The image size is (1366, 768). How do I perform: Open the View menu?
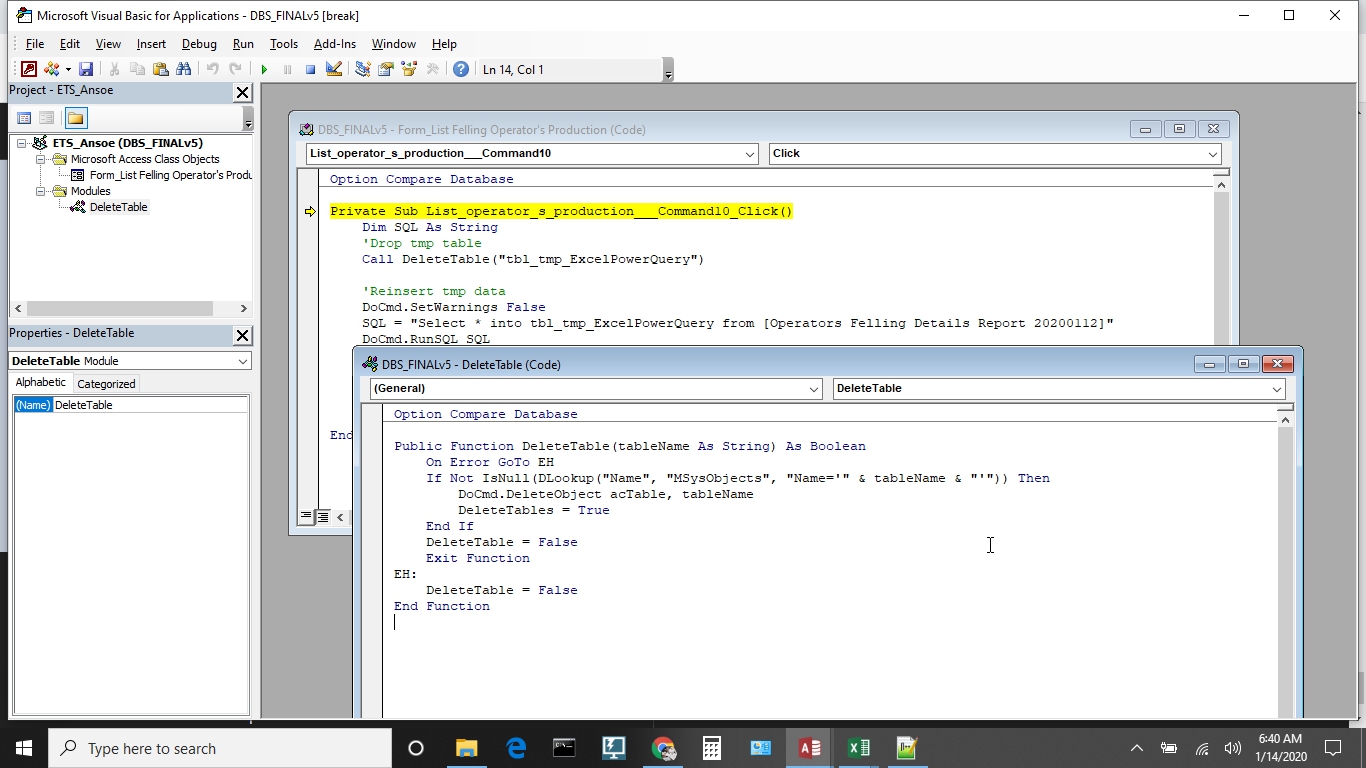coord(108,44)
